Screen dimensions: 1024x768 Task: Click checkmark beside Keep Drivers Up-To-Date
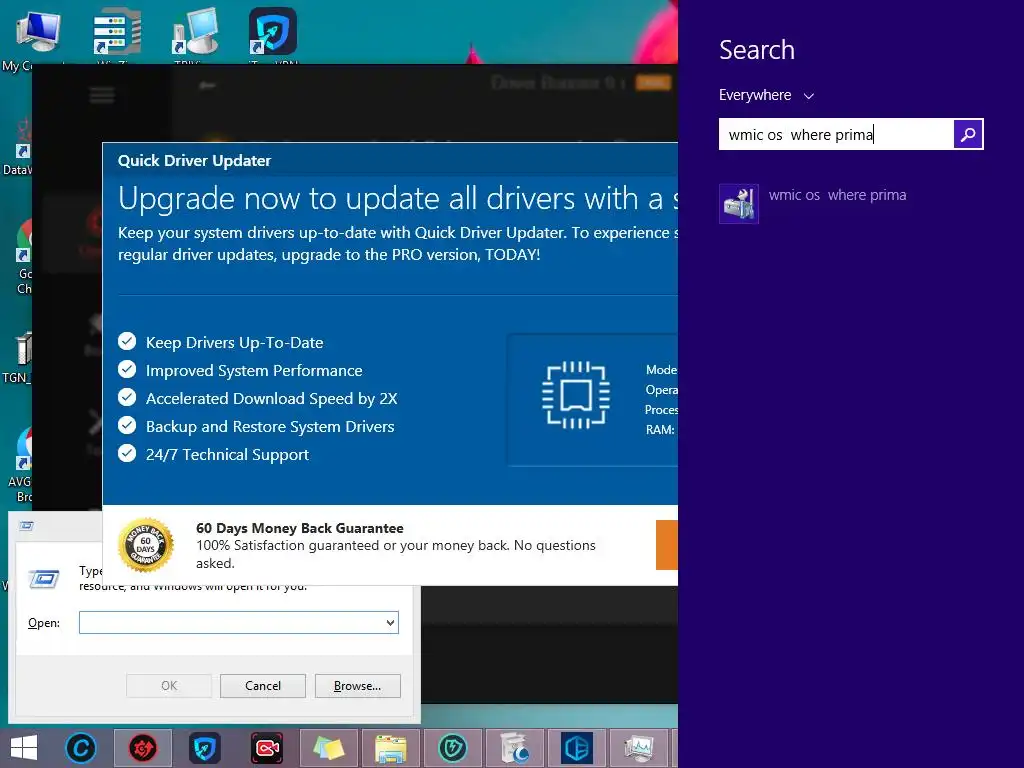pos(127,342)
